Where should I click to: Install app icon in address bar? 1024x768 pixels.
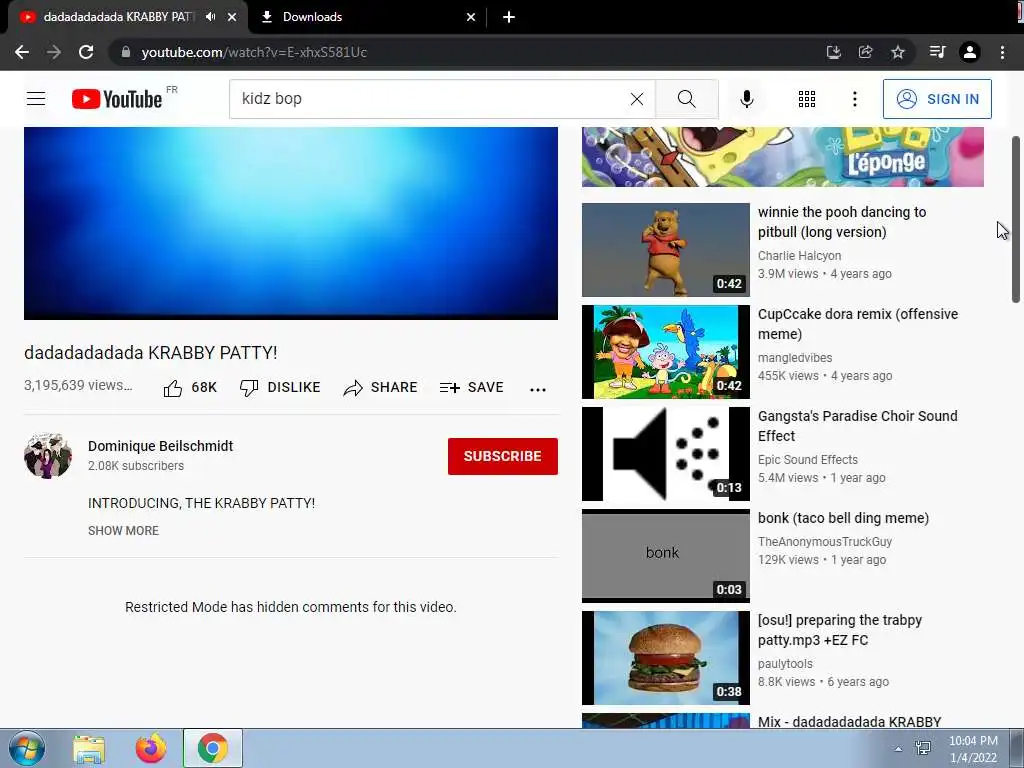833,52
